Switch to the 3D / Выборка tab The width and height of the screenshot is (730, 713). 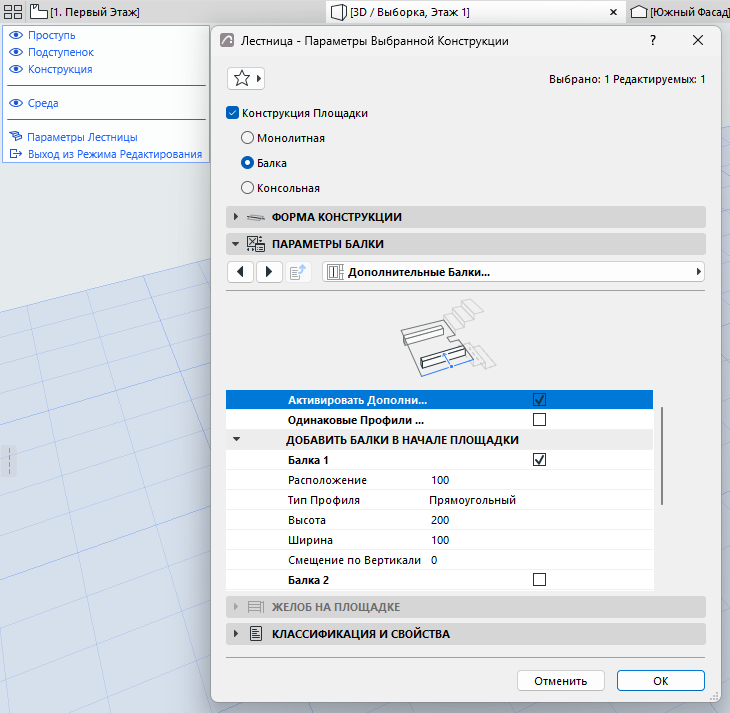click(x=400, y=12)
